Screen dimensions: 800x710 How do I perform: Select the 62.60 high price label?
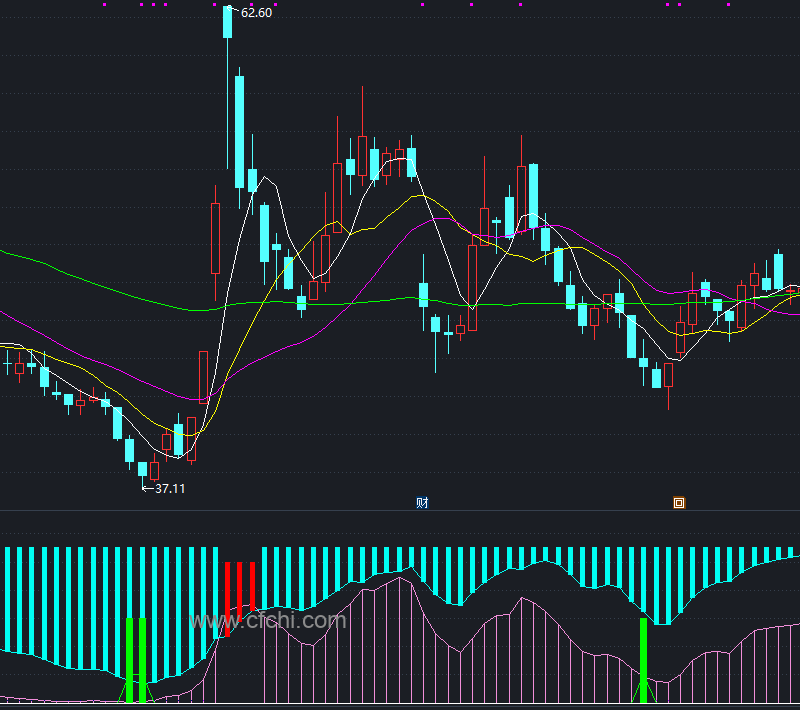point(256,13)
